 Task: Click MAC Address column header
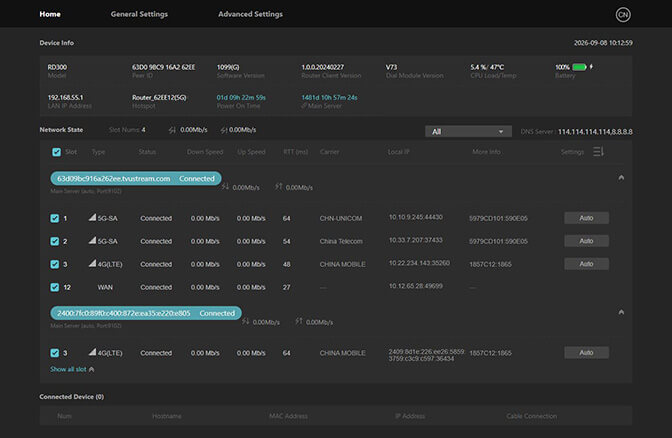288,416
